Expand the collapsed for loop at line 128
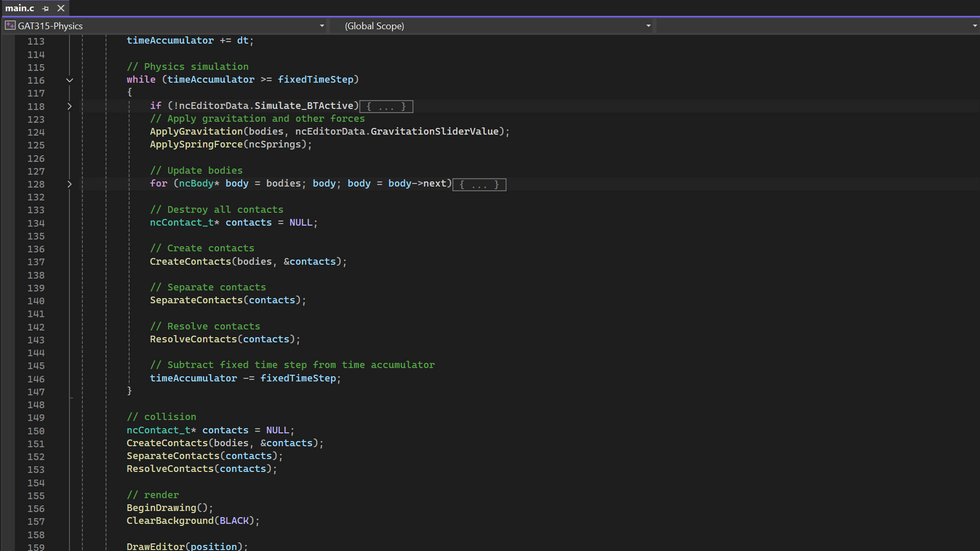Viewport: 980px width, 551px height. pyautogui.click(x=69, y=184)
